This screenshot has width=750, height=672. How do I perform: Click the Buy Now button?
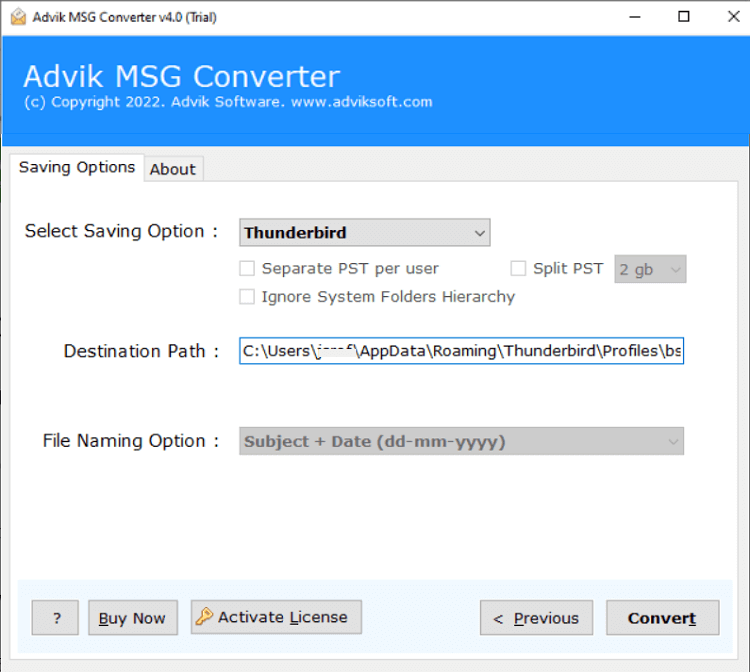[132, 618]
